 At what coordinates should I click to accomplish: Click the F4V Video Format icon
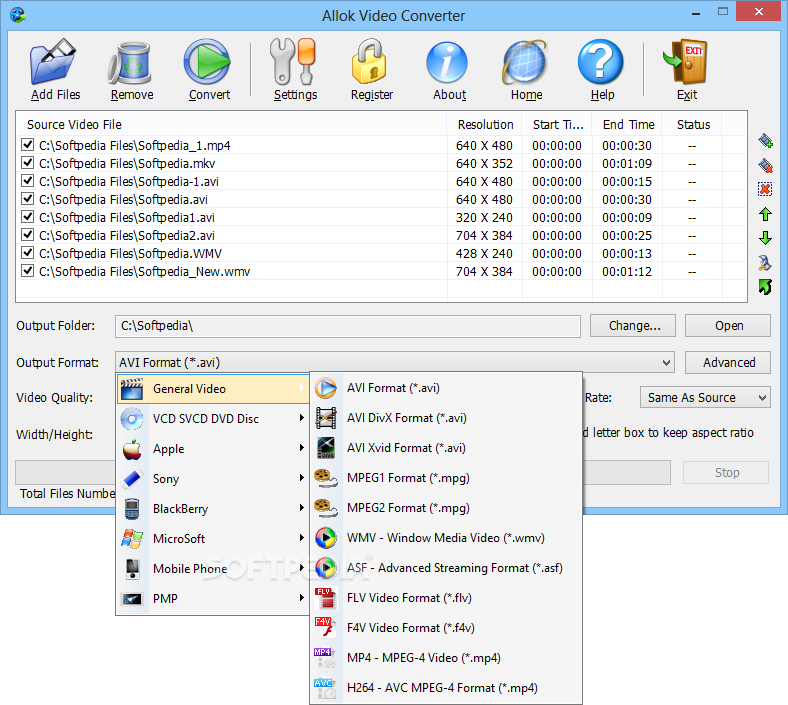pyautogui.click(x=326, y=628)
